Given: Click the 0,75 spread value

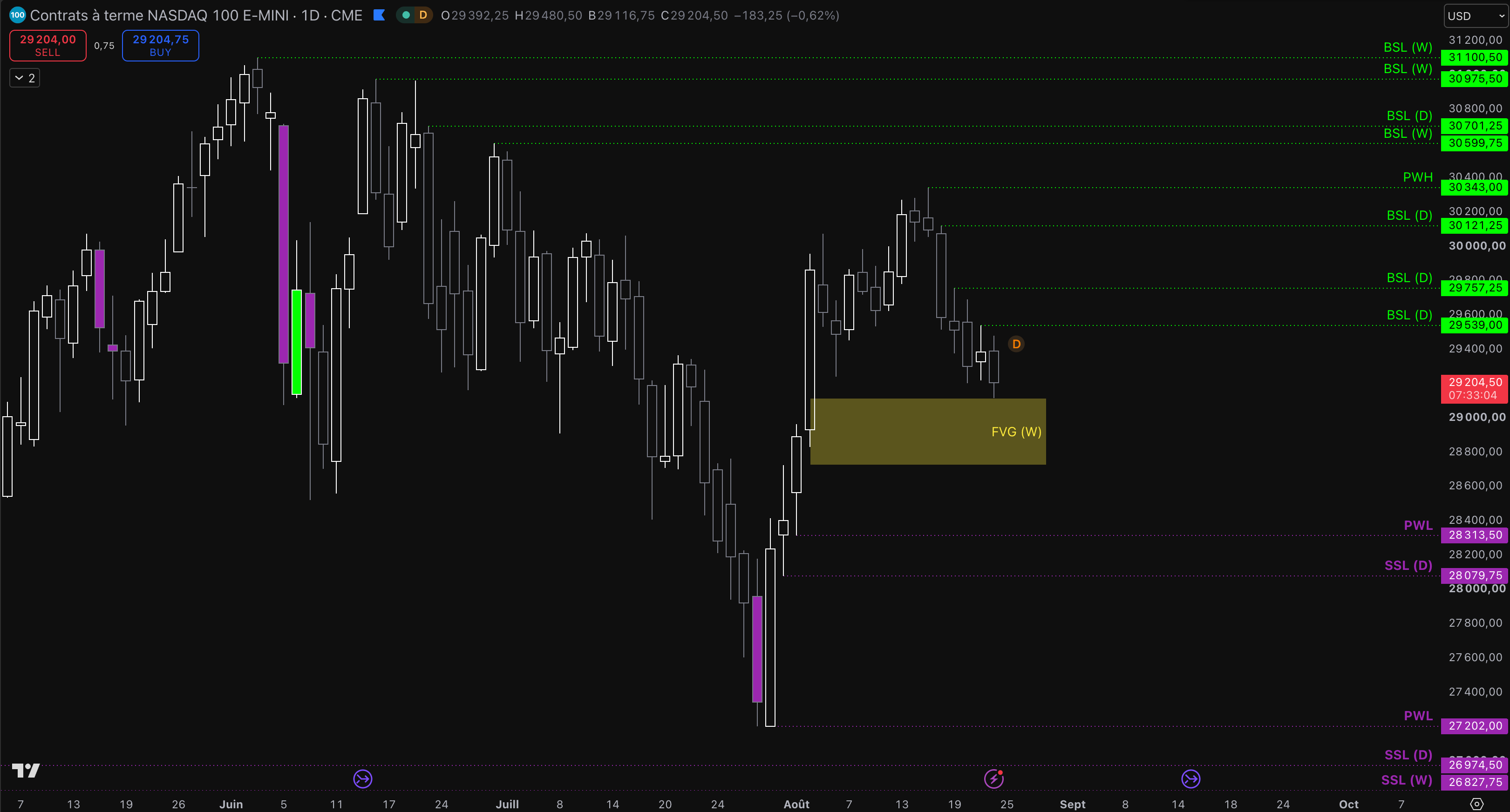Looking at the screenshot, I should point(104,46).
